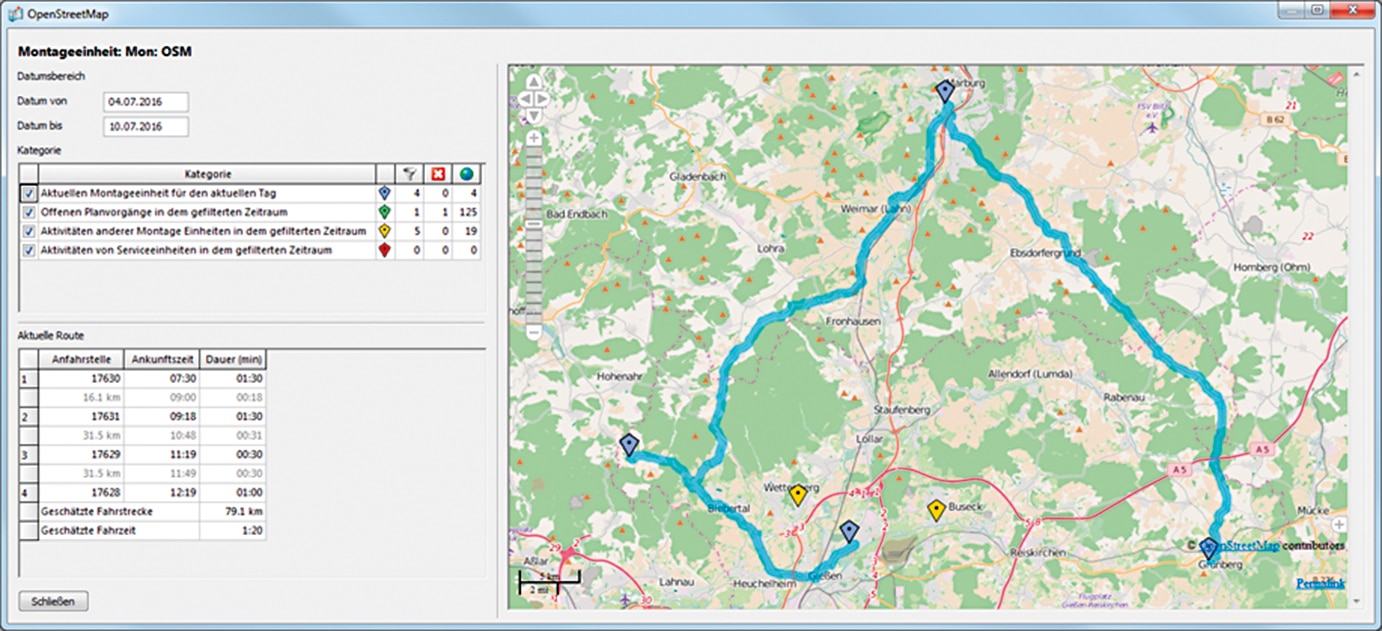The width and height of the screenshot is (1382, 631).
Task: Uncheck Offenen Planvorgänge category checkbox
Action: tap(29, 212)
